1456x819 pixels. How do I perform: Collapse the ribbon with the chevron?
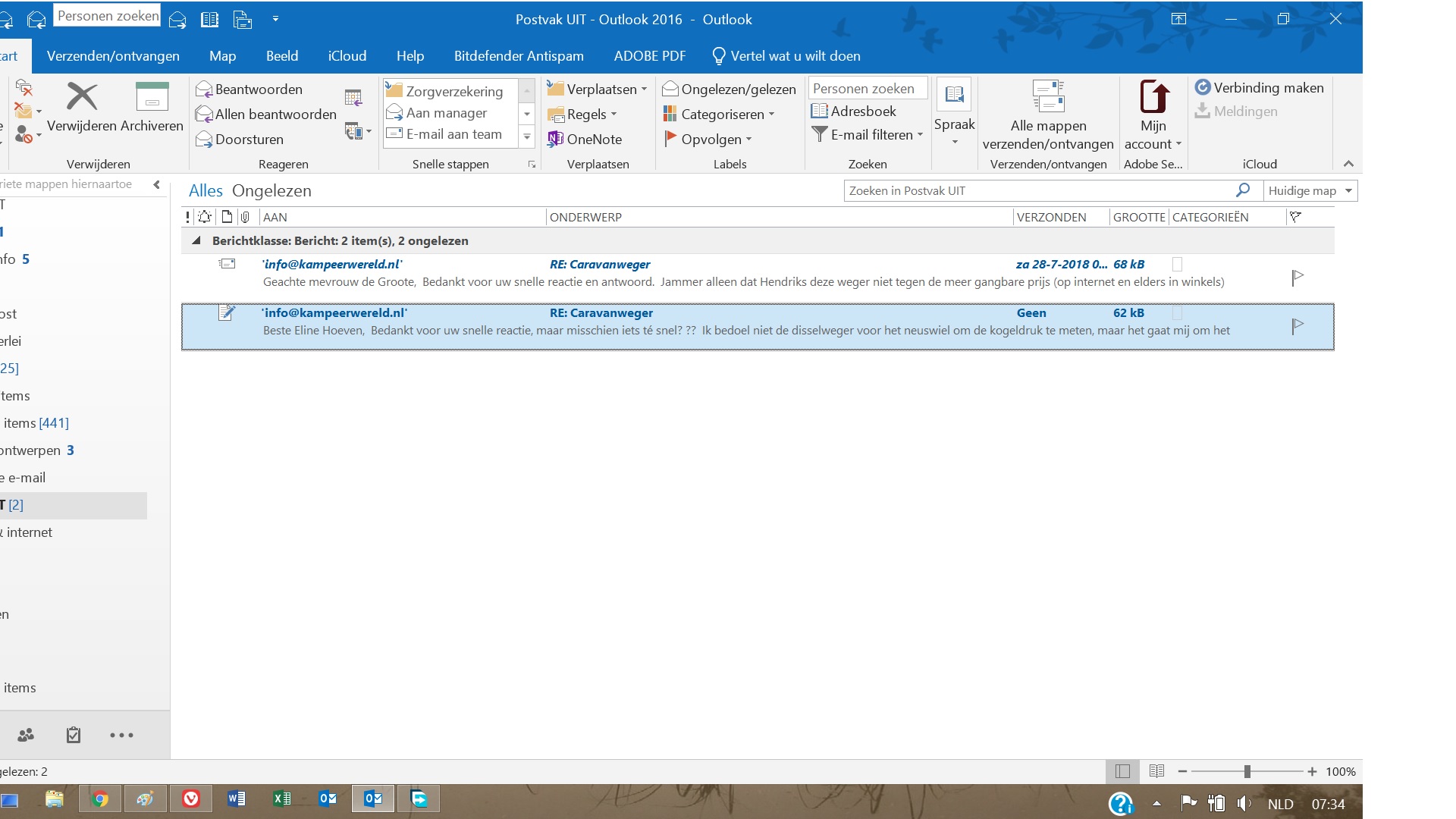[x=1348, y=164]
